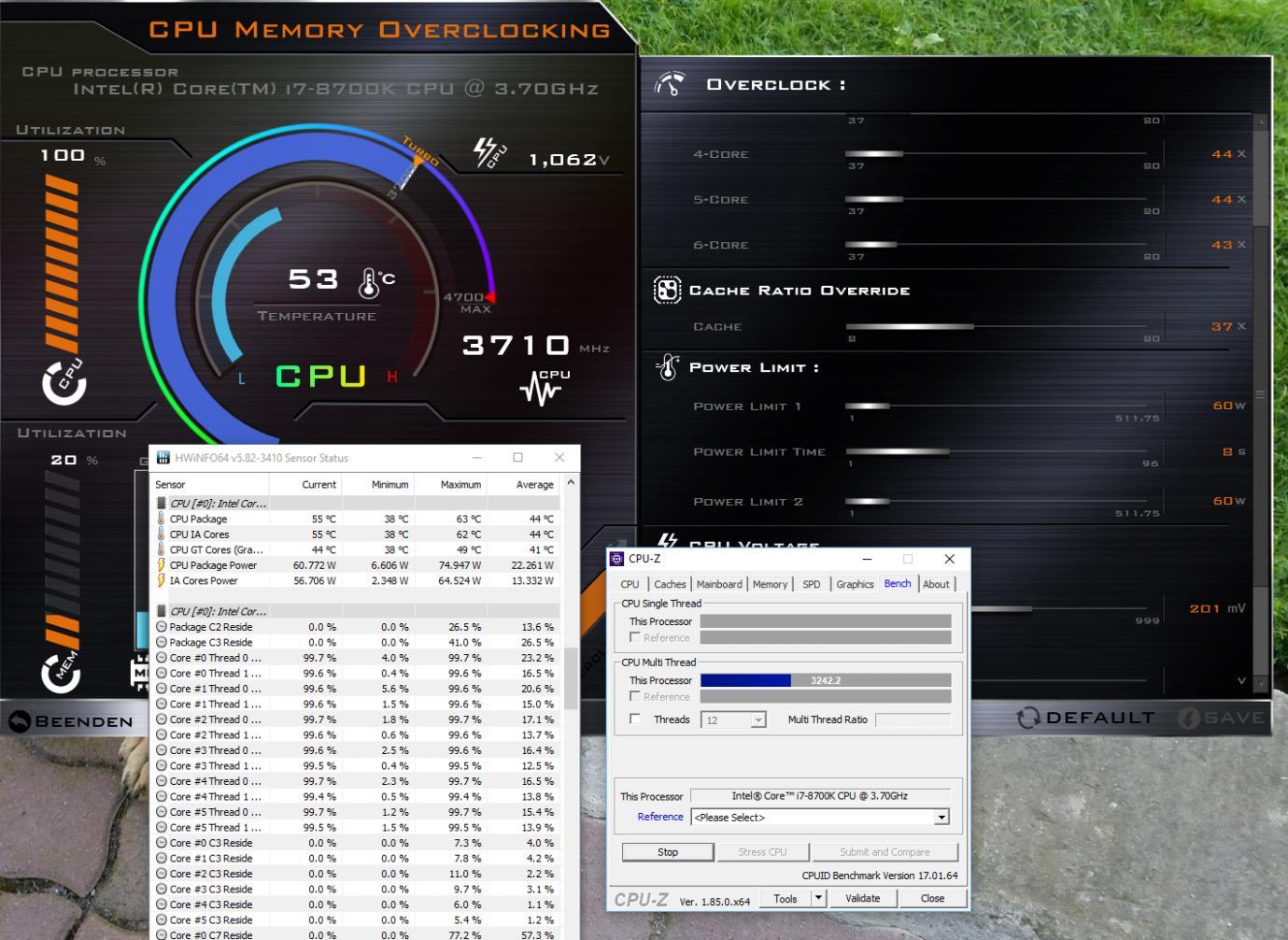
Task: Click the Cache Ratio Override icon
Action: pyautogui.click(x=667, y=291)
